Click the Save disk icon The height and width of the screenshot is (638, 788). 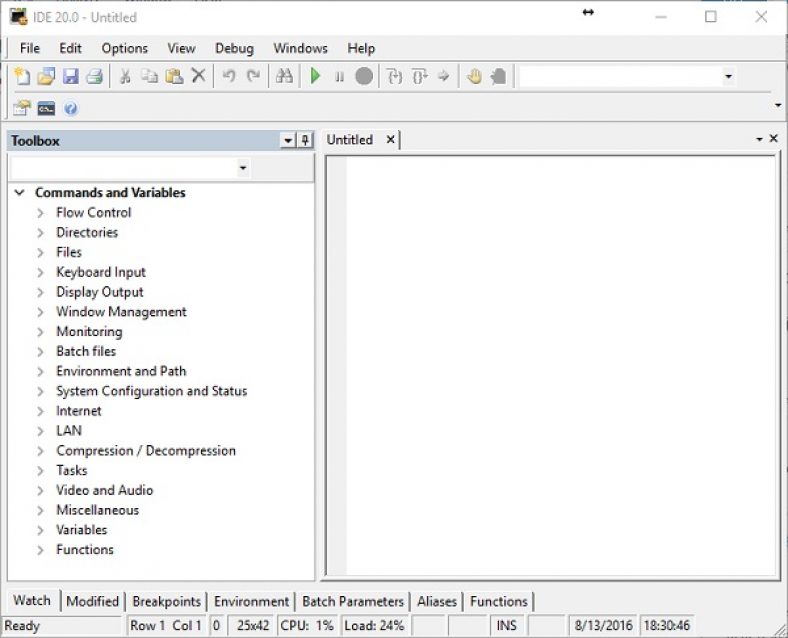pos(70,77)
